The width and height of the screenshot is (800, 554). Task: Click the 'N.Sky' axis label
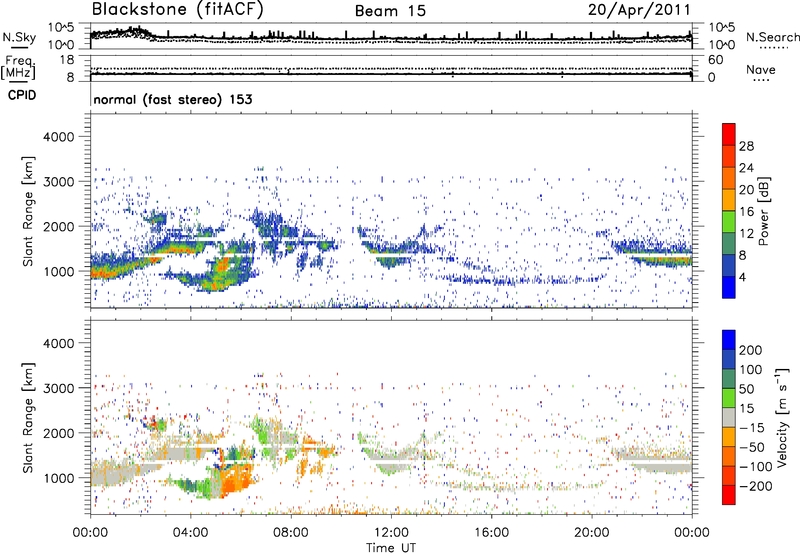tap(19, 37)
